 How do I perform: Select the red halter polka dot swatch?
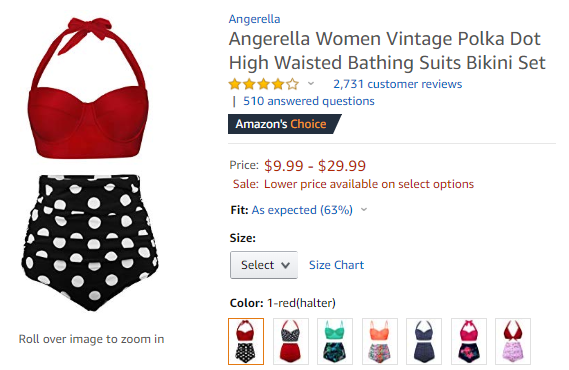click(x=246, y=341)
